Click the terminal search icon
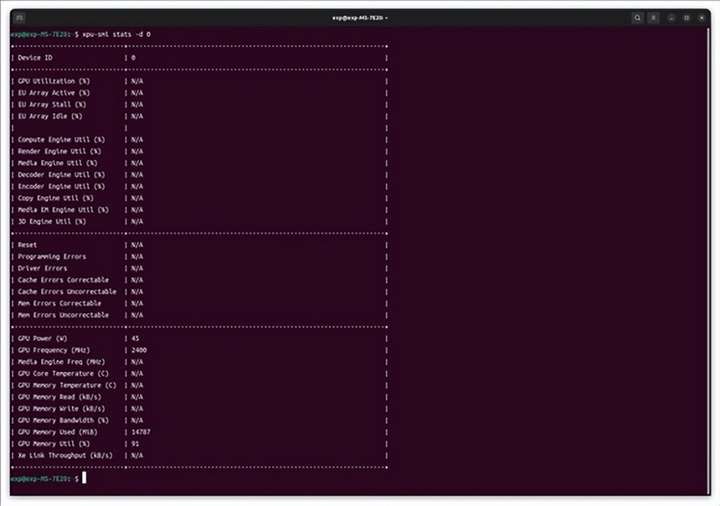This screenshot has height=506, width=720. tap(637, 18)
